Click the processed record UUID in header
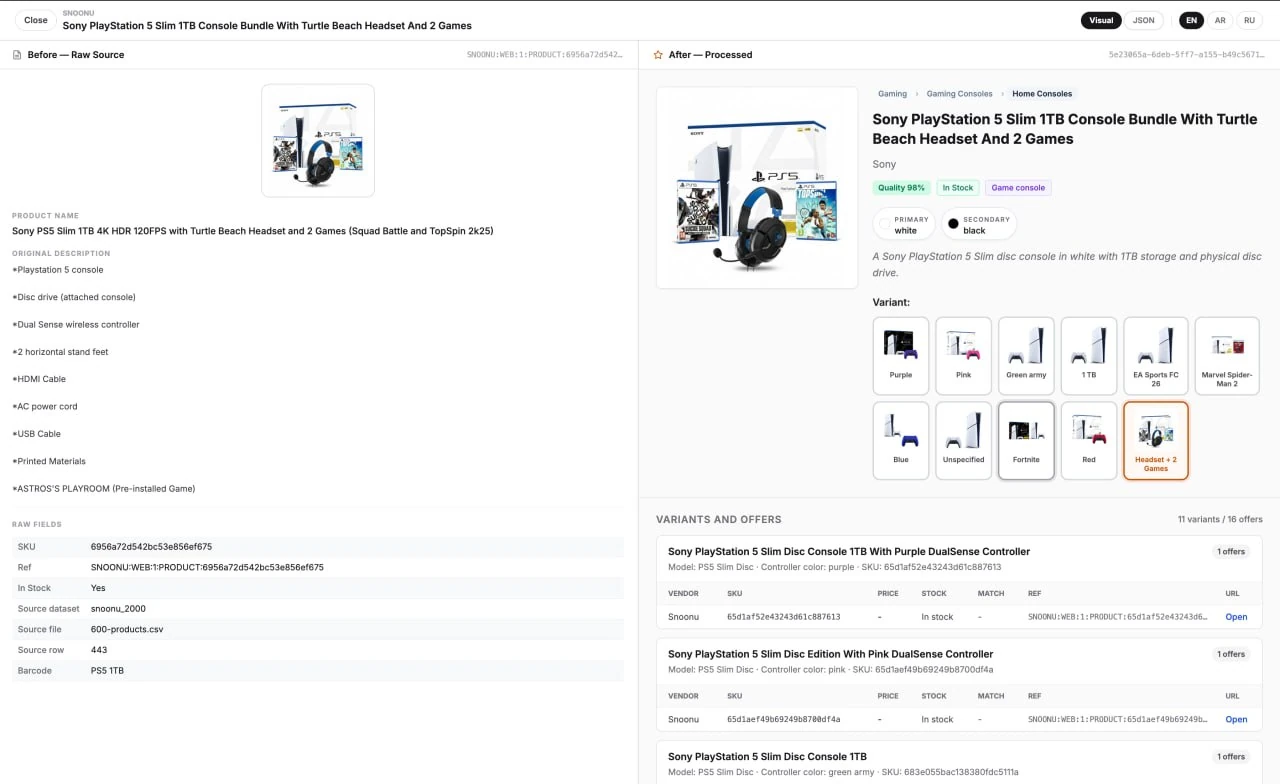The image size is (1280, 784). pyautogui.click(x=1185, y=55)
